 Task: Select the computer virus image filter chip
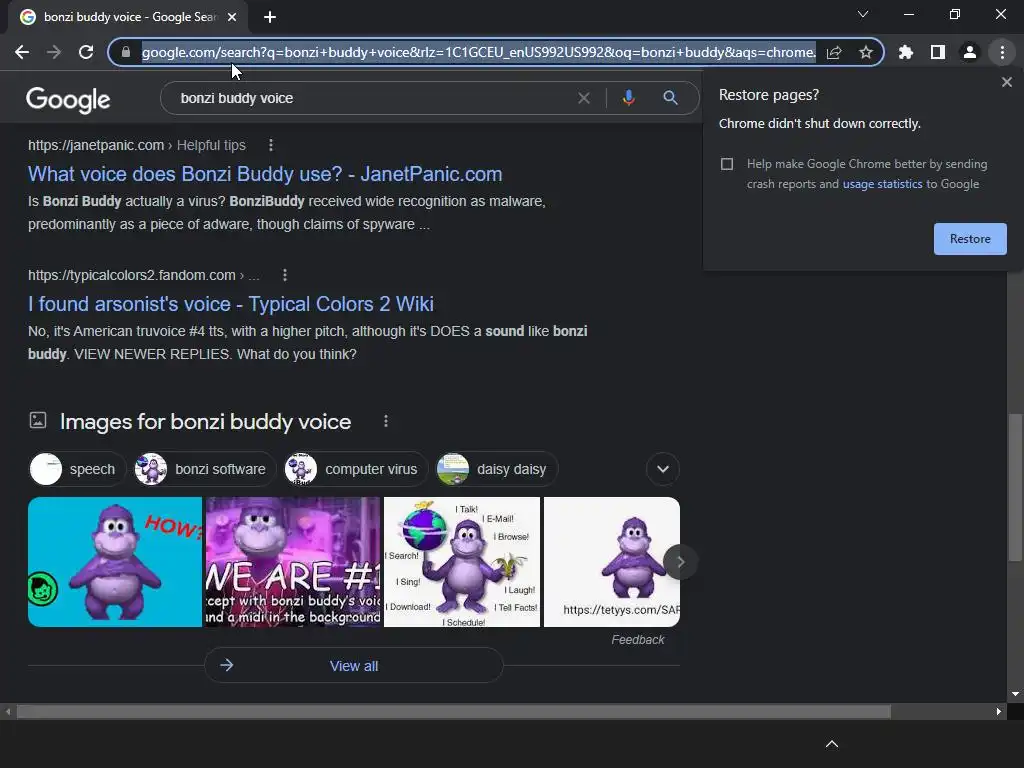[355, 469]
